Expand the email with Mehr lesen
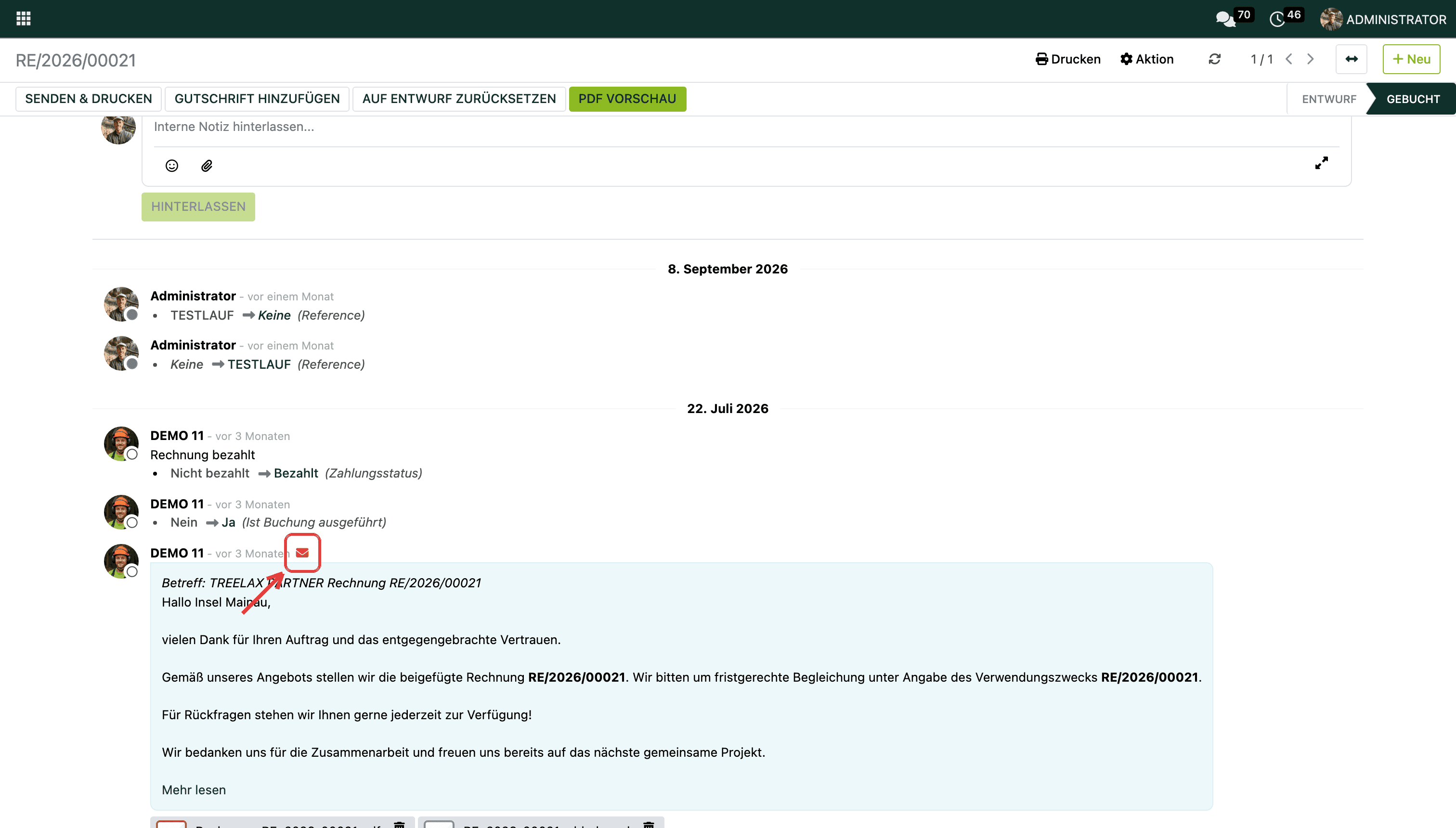Image resolution: width=1456 pixels, height=828 pixels. [x=194, y=790]
